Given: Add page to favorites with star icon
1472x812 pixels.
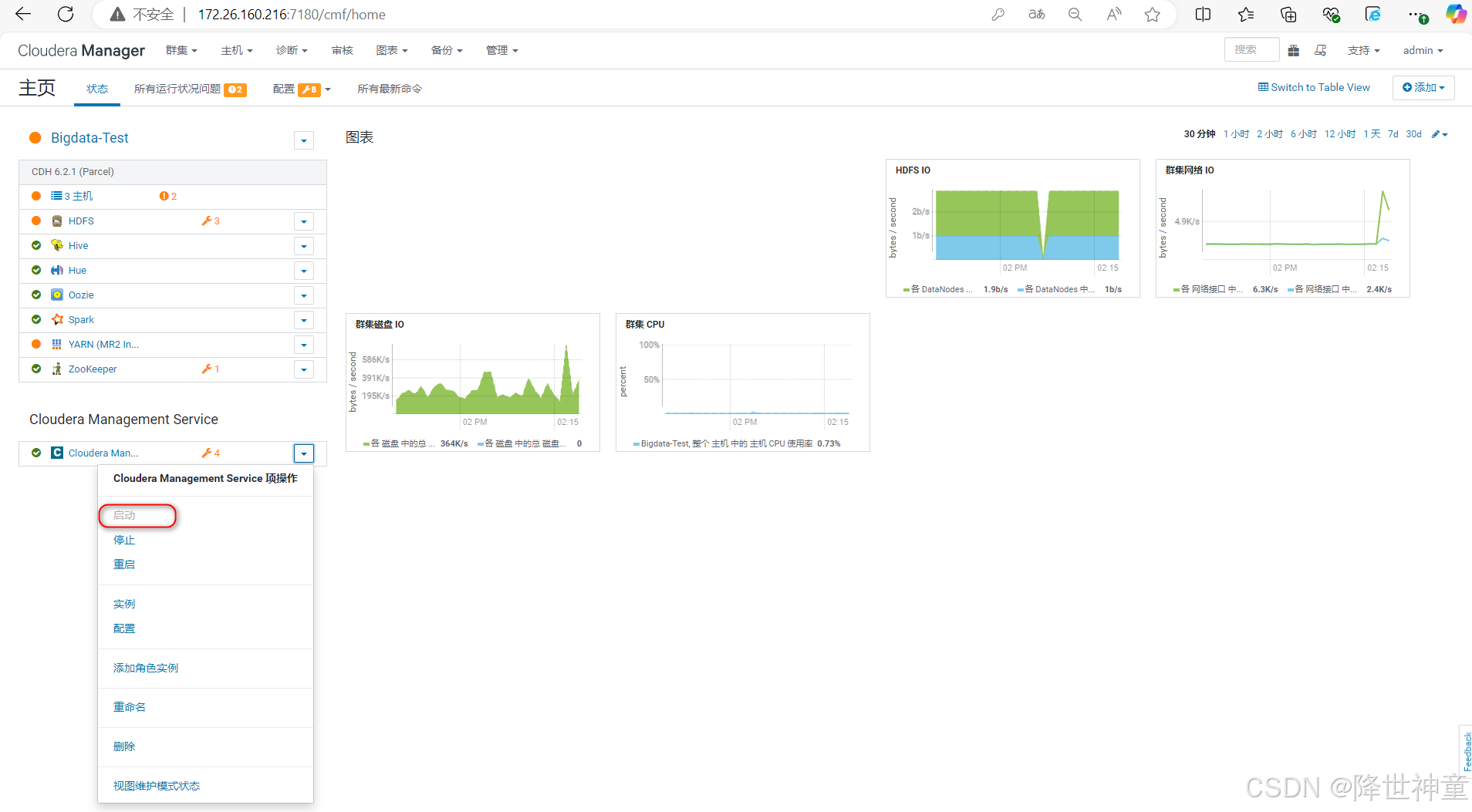Looking at the screenshot, I should pyautogui.click(x=1152, y=14).
